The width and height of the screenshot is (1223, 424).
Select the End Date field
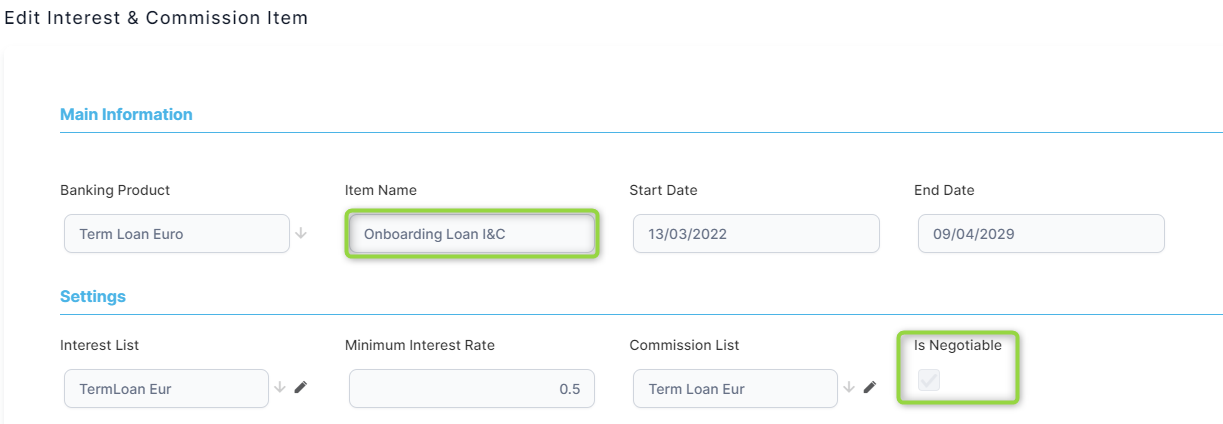pos(1041,234)
